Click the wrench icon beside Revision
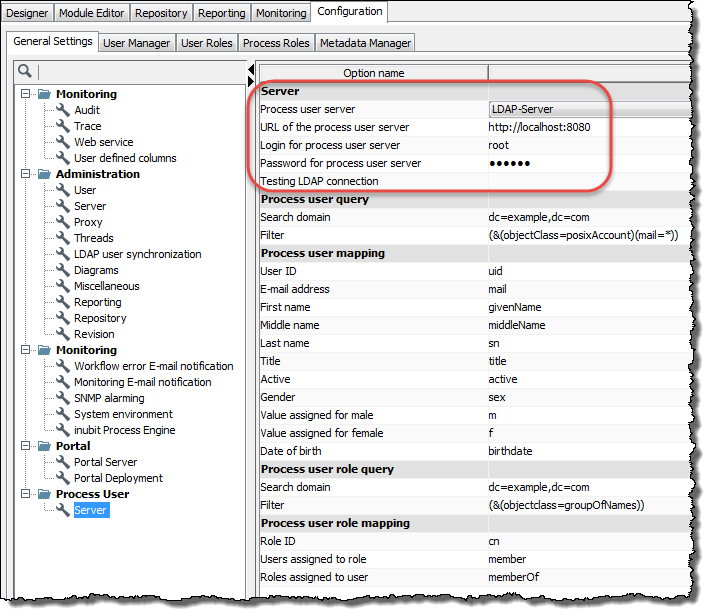This screenshot has width=711, height=616. click(x=63, y=334)
